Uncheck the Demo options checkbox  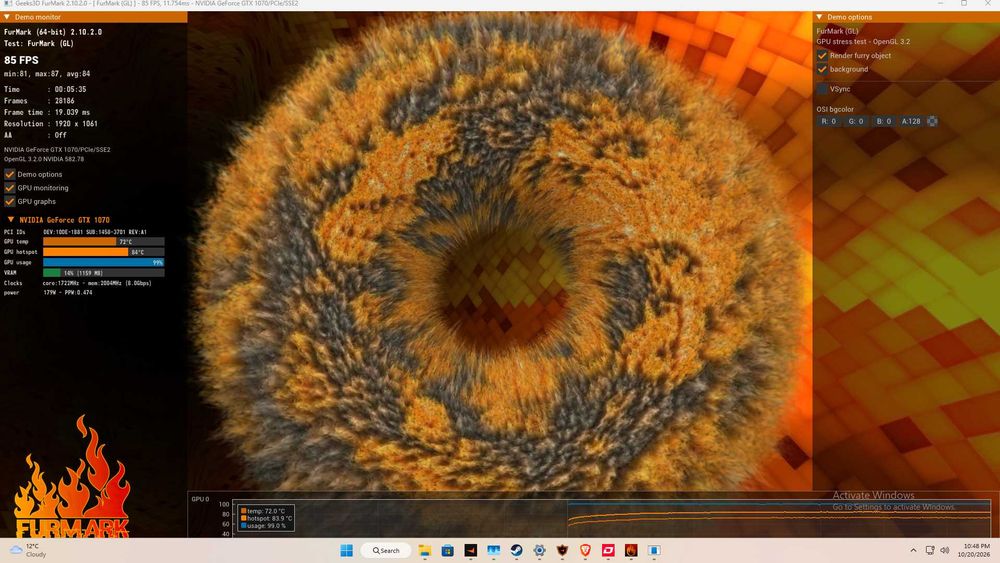pos(10,174)
